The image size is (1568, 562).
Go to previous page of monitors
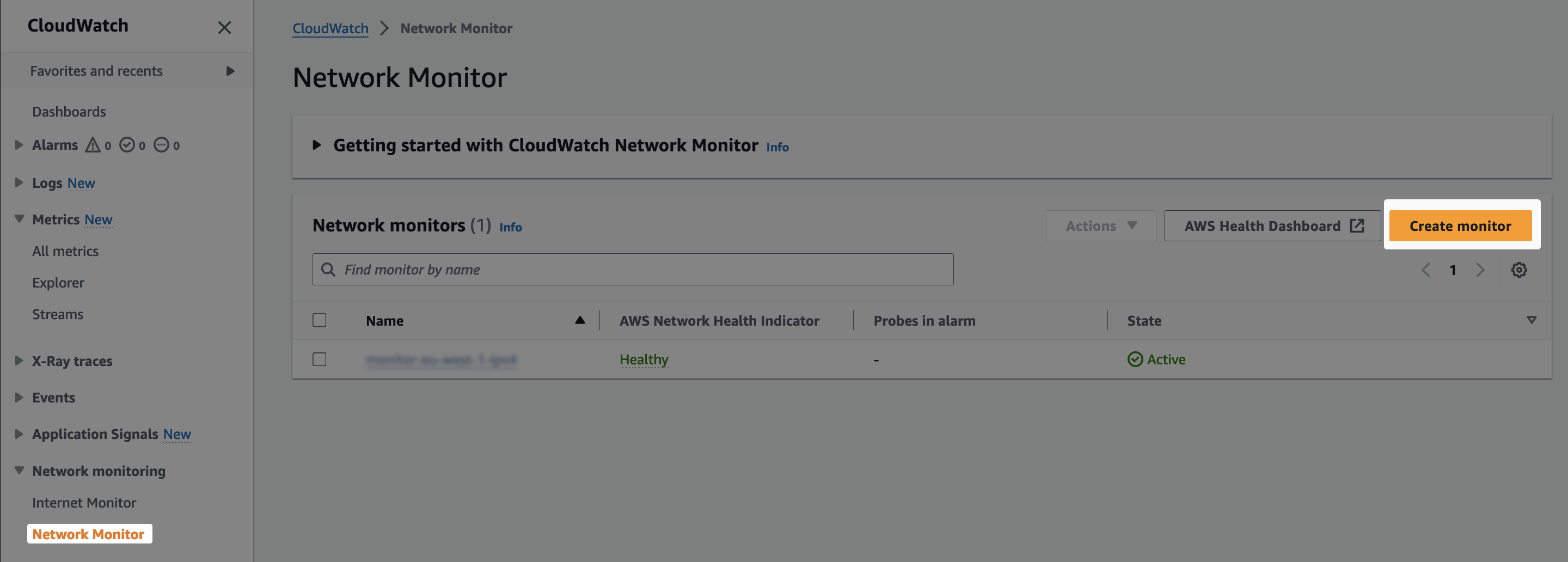[1425, 270]
